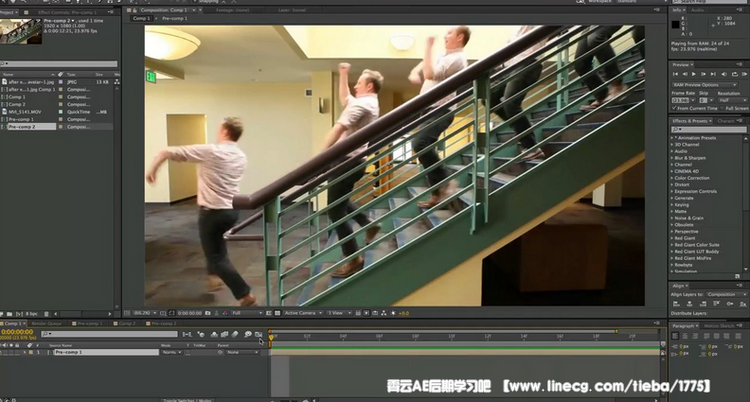The image size is (750, 402).
Task: Click align left edges icon in Align panel
Action: (676, 303)
